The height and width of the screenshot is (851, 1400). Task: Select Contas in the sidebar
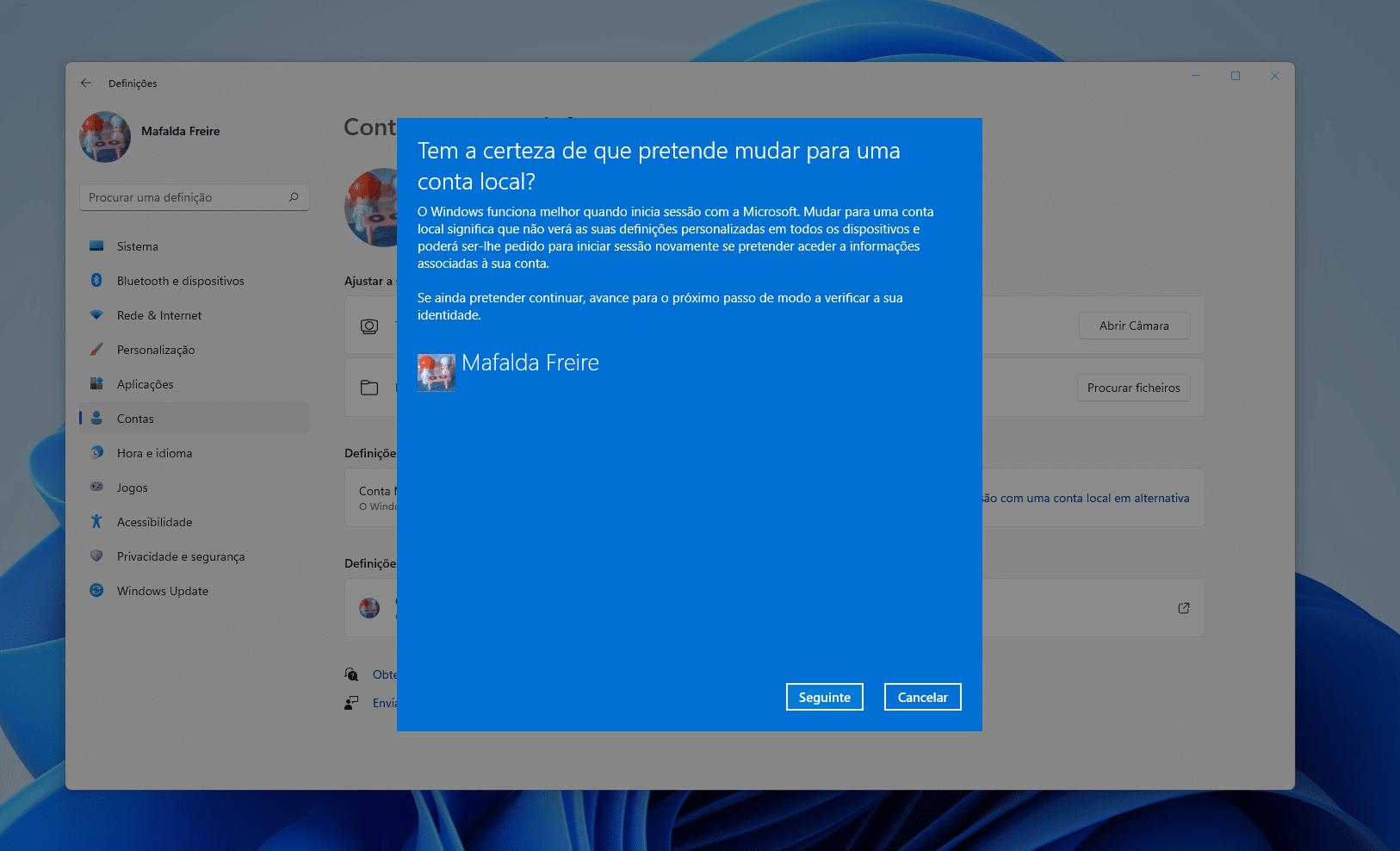[x=194, y=419]
